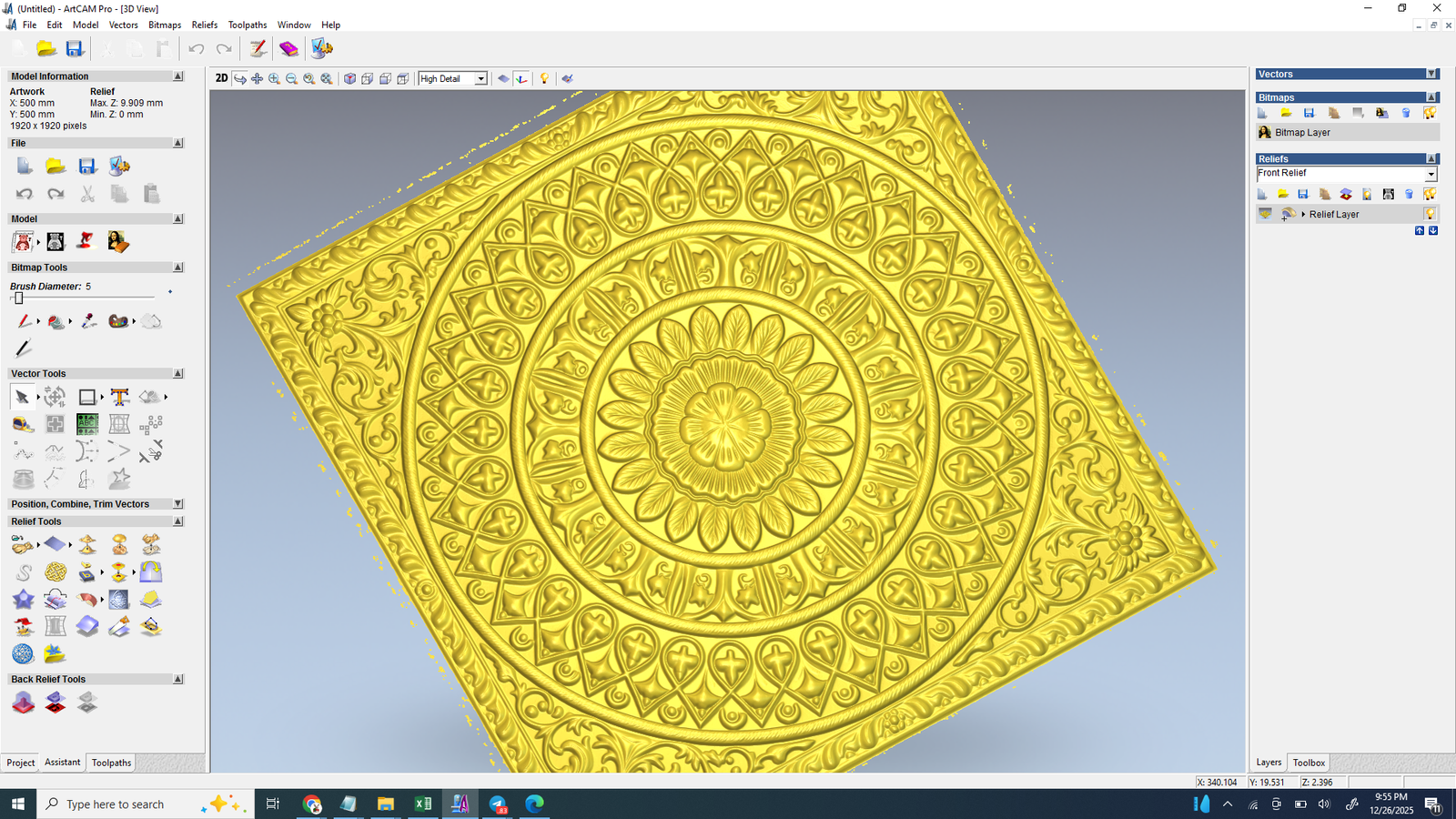This screenshot has width=1456, height=819.
Task: Switch to the Project tab
Action: [x=20, y=763]
